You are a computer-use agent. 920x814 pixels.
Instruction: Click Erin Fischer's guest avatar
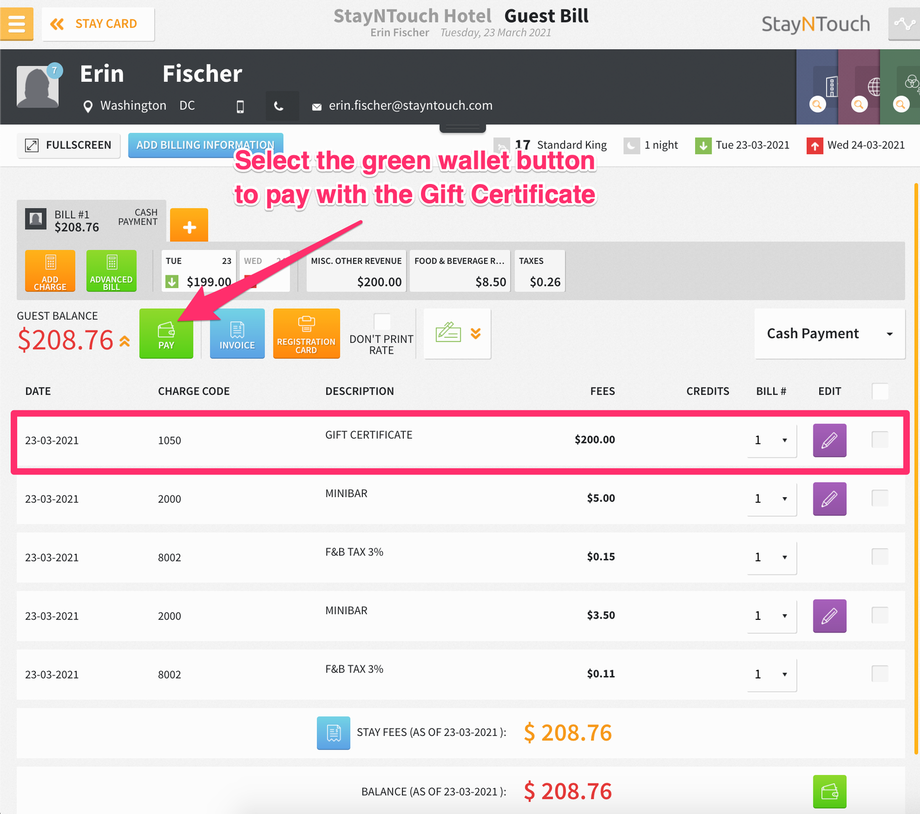(38, 87)
